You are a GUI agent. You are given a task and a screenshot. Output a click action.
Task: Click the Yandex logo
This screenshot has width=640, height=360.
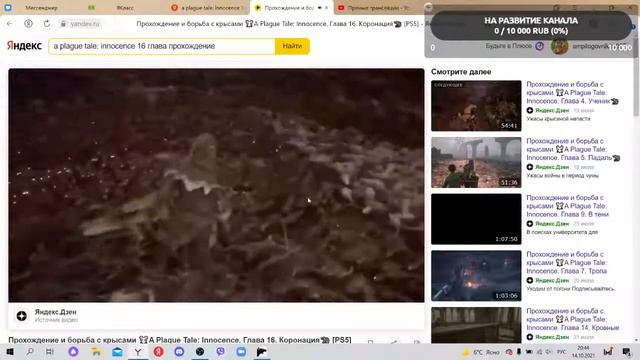[24, 46]
